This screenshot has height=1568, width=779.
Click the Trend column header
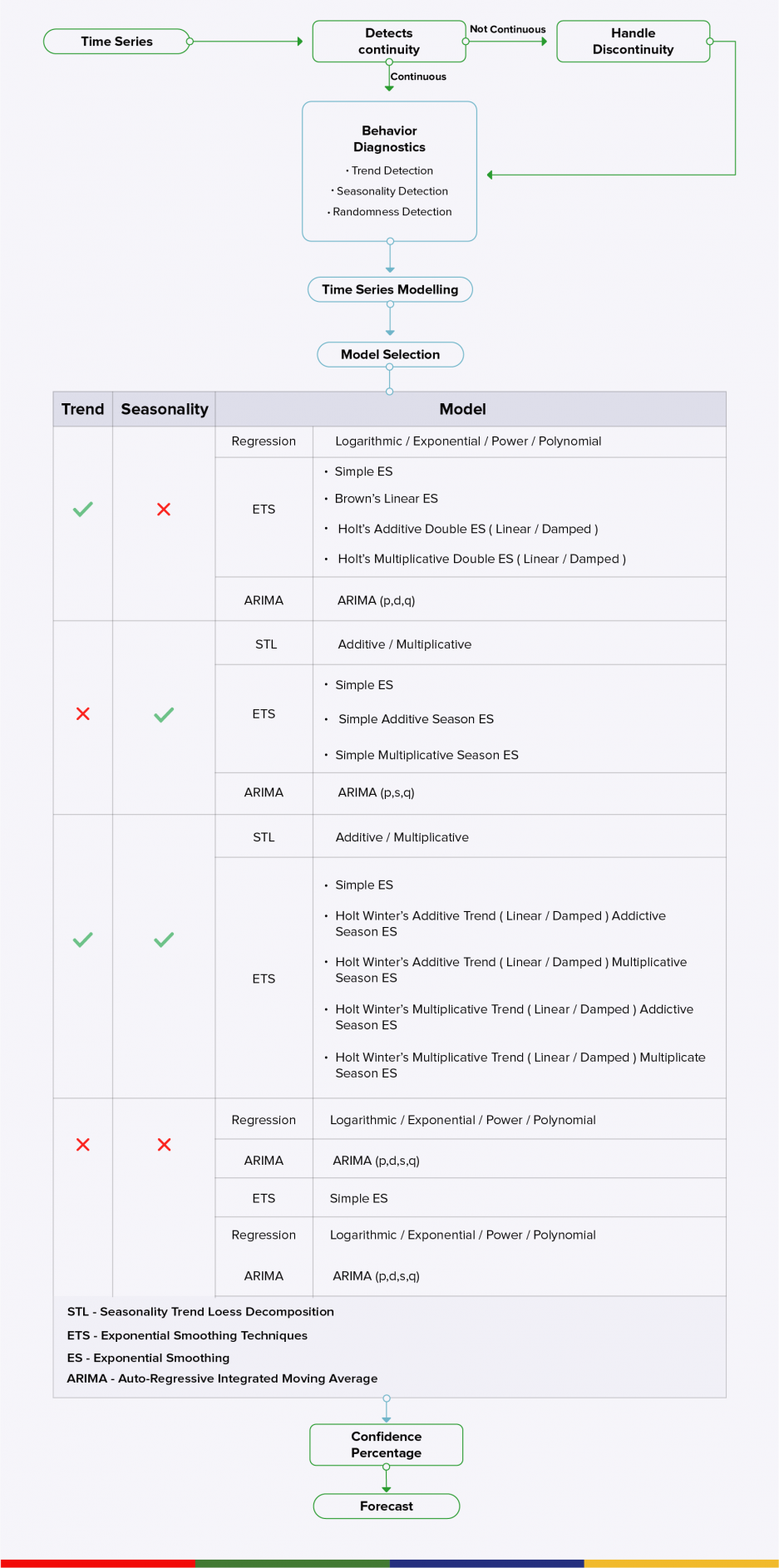pyautogui.click(x=83, y=409)
